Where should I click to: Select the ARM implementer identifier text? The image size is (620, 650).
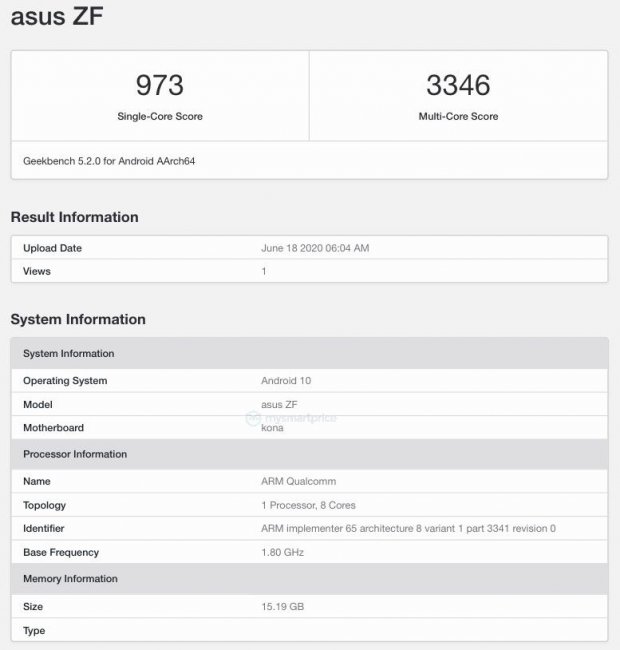(408, 528)
